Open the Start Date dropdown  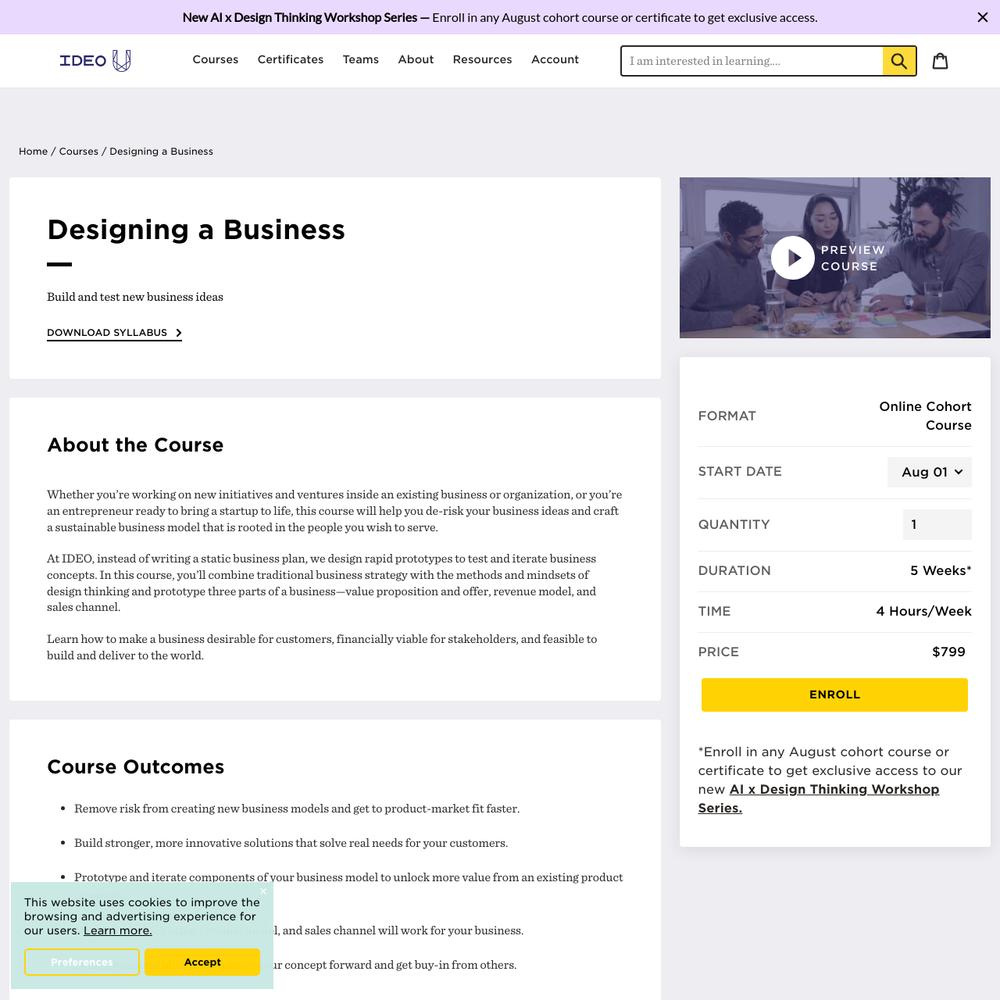coord(929,472)
